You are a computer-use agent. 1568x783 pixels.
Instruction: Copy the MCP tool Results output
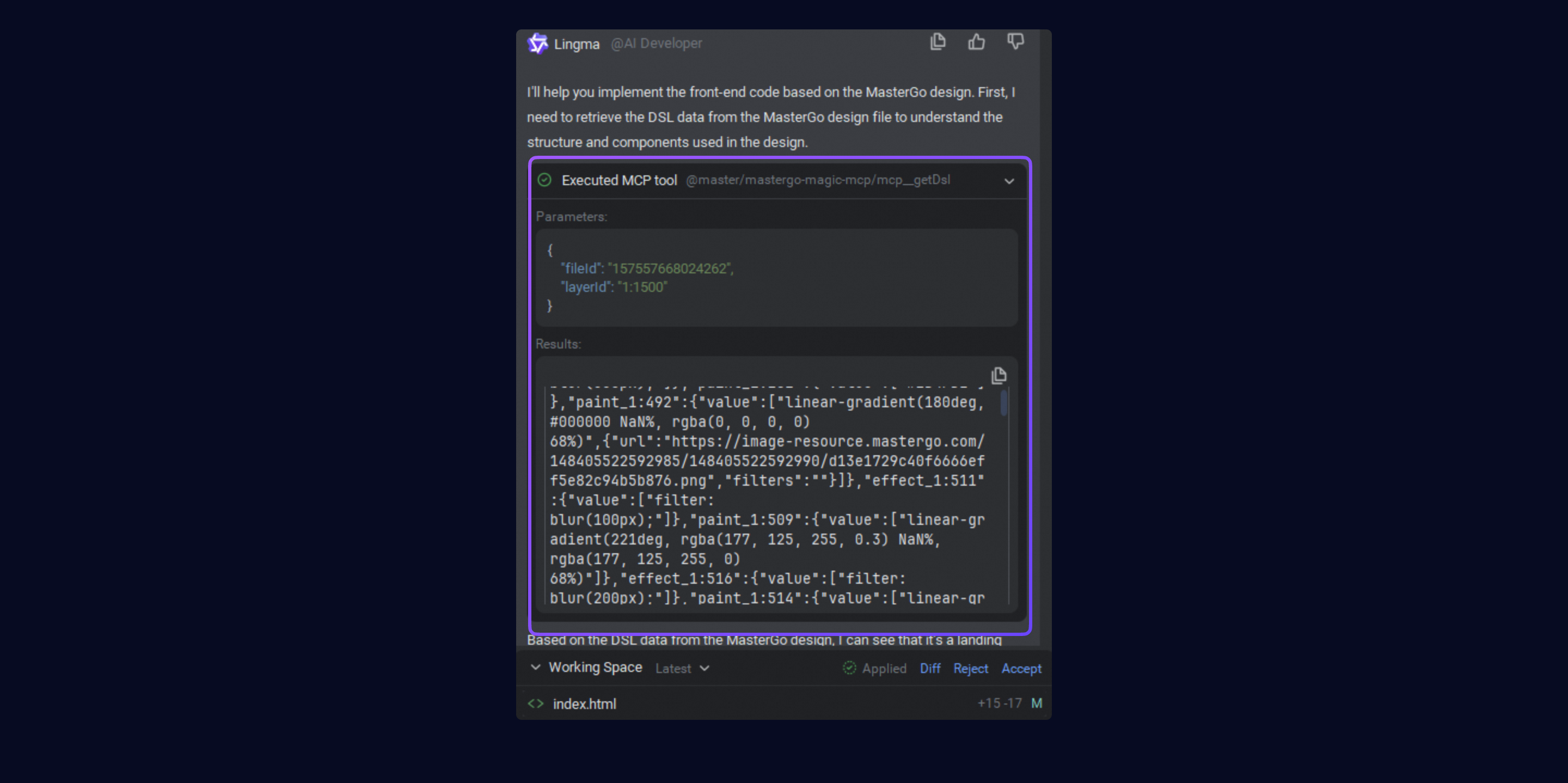click(x=999, y=376)
